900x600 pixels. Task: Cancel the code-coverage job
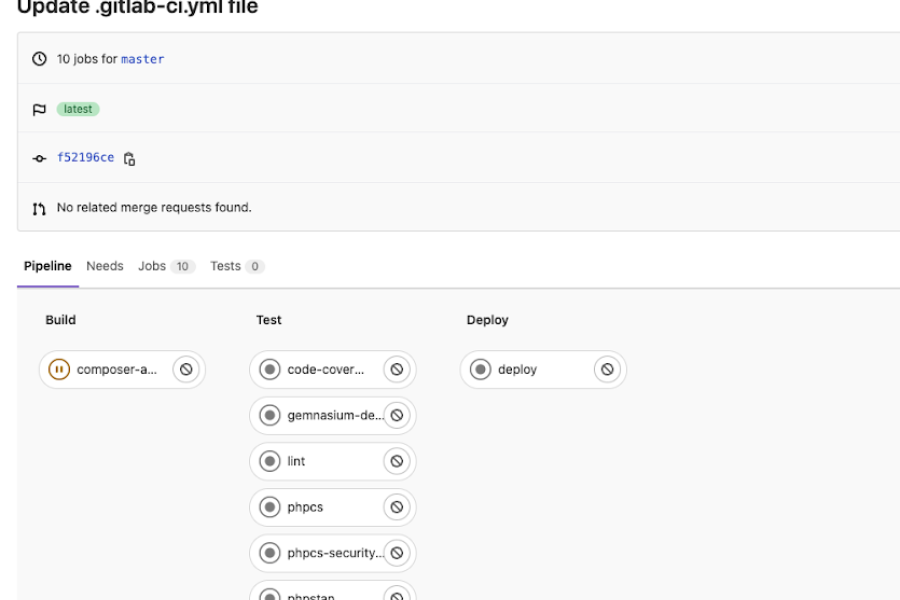[396, 370]
